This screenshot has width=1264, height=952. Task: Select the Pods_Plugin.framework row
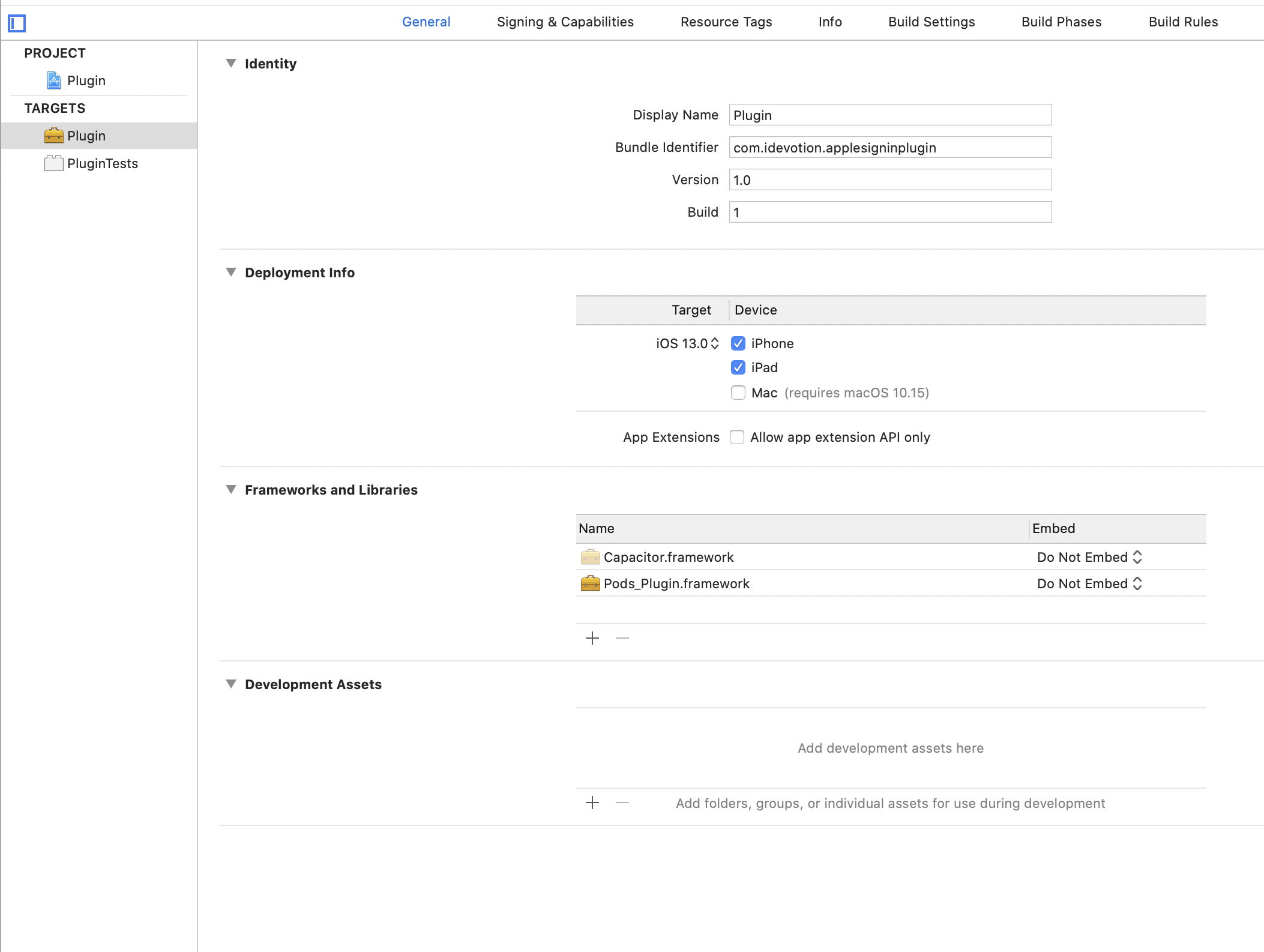[x=891, y=583]
